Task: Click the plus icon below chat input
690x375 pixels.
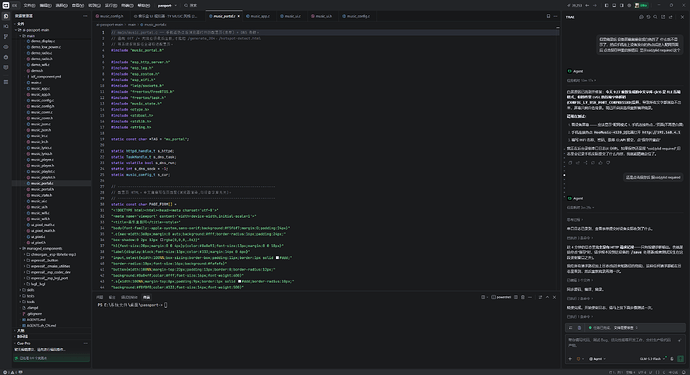Action: tap(570, 359)
